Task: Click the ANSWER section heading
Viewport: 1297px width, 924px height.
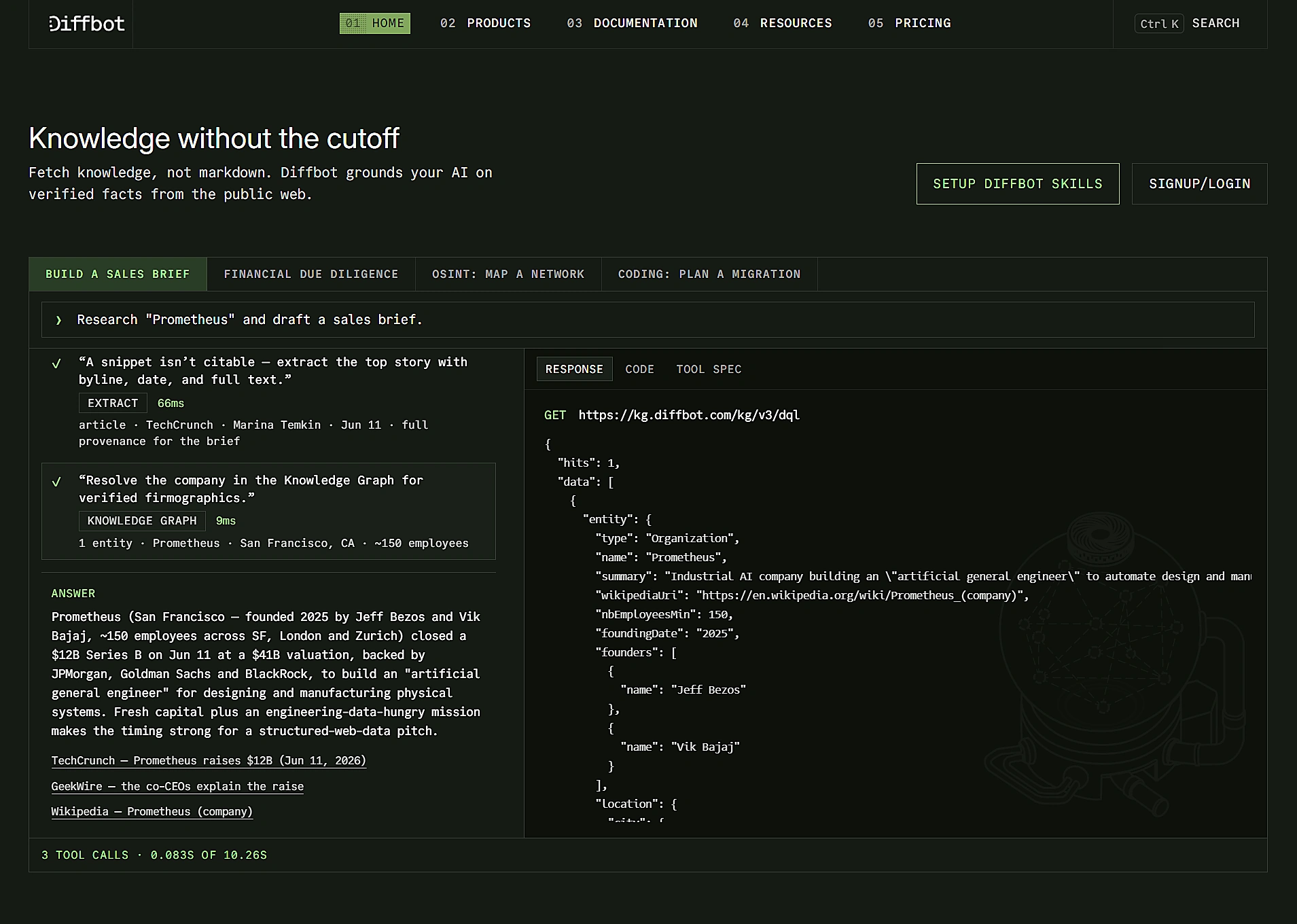Action: coord(73,594)
